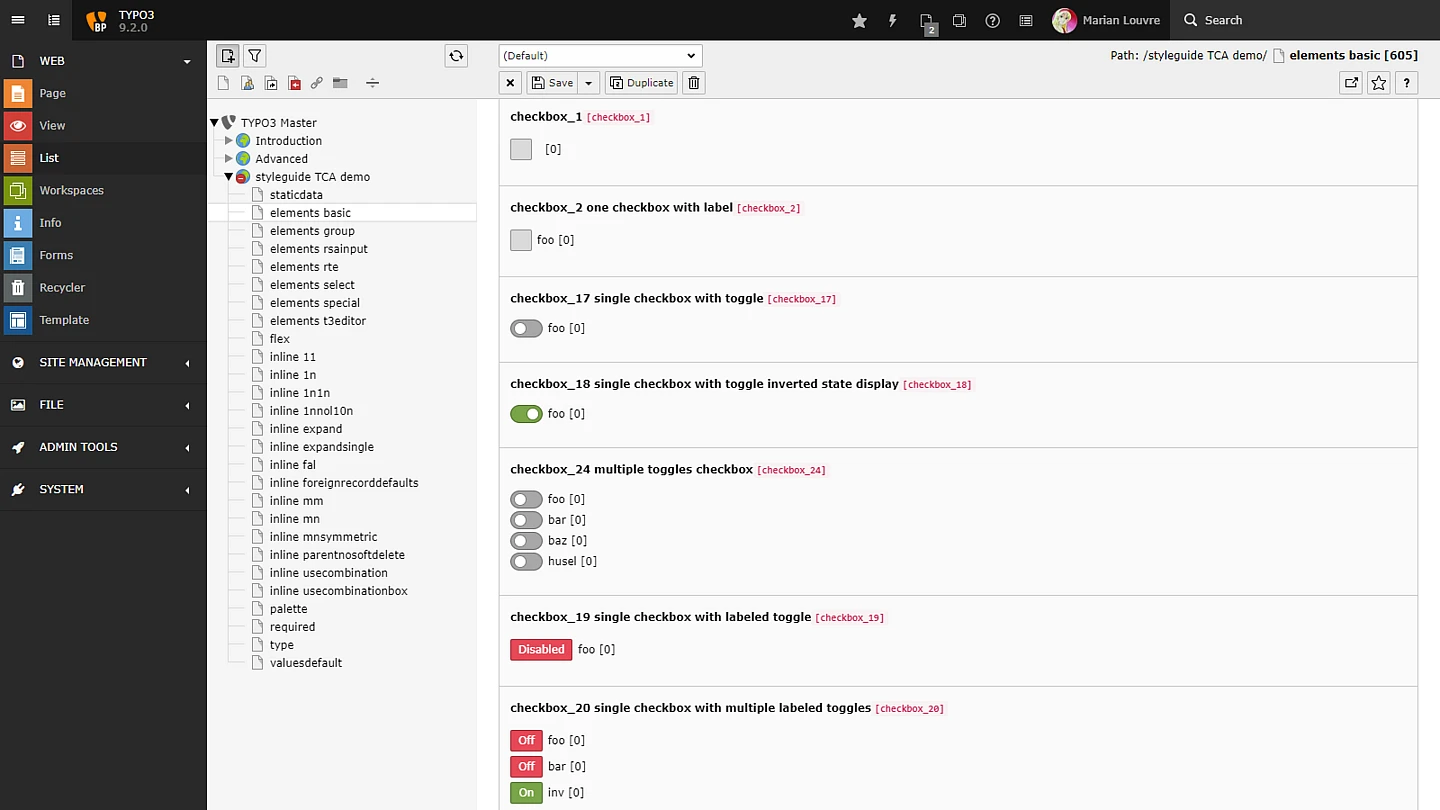Click the Duplicate button

point(641,83)
